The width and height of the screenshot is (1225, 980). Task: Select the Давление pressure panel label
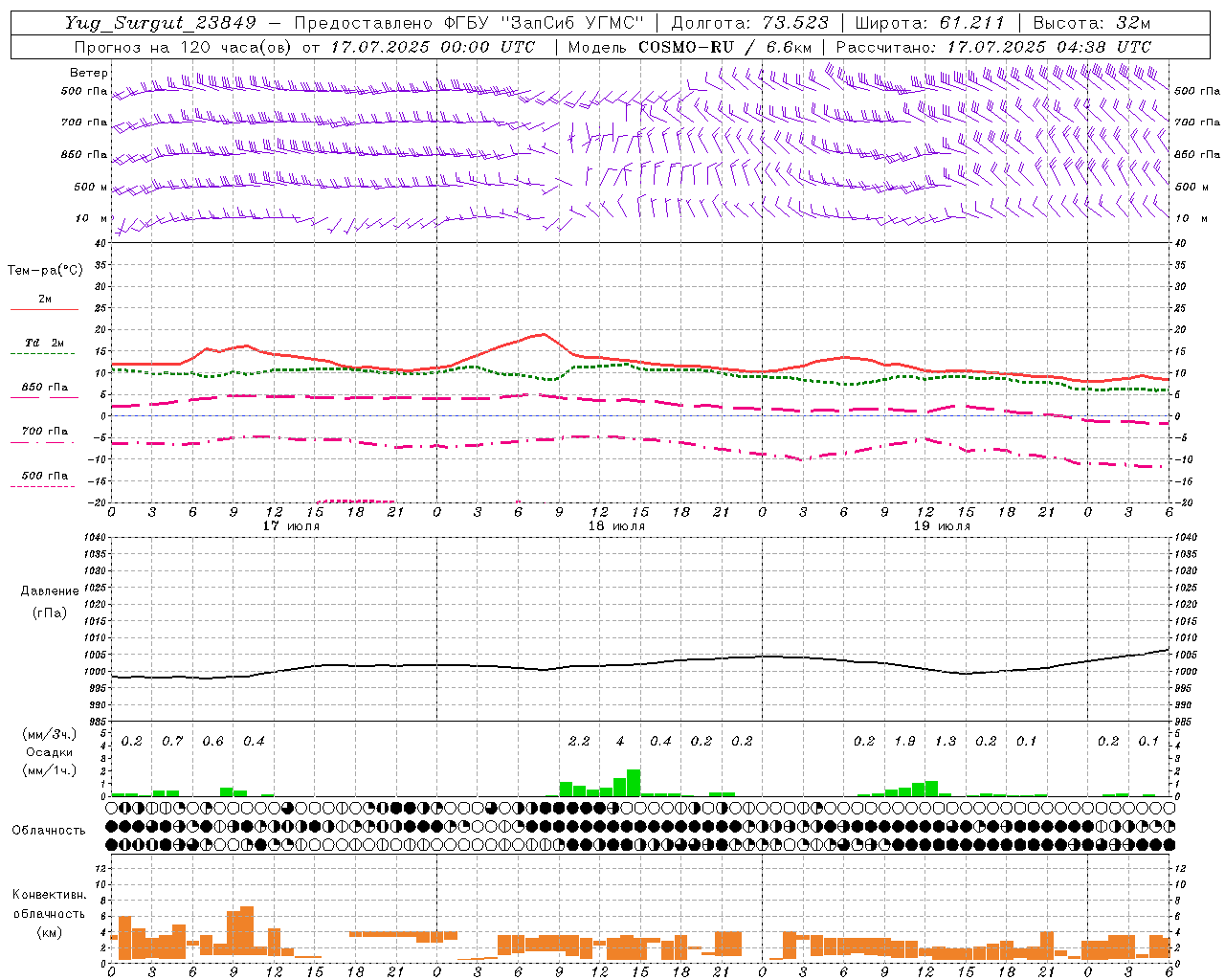point(50,590)
